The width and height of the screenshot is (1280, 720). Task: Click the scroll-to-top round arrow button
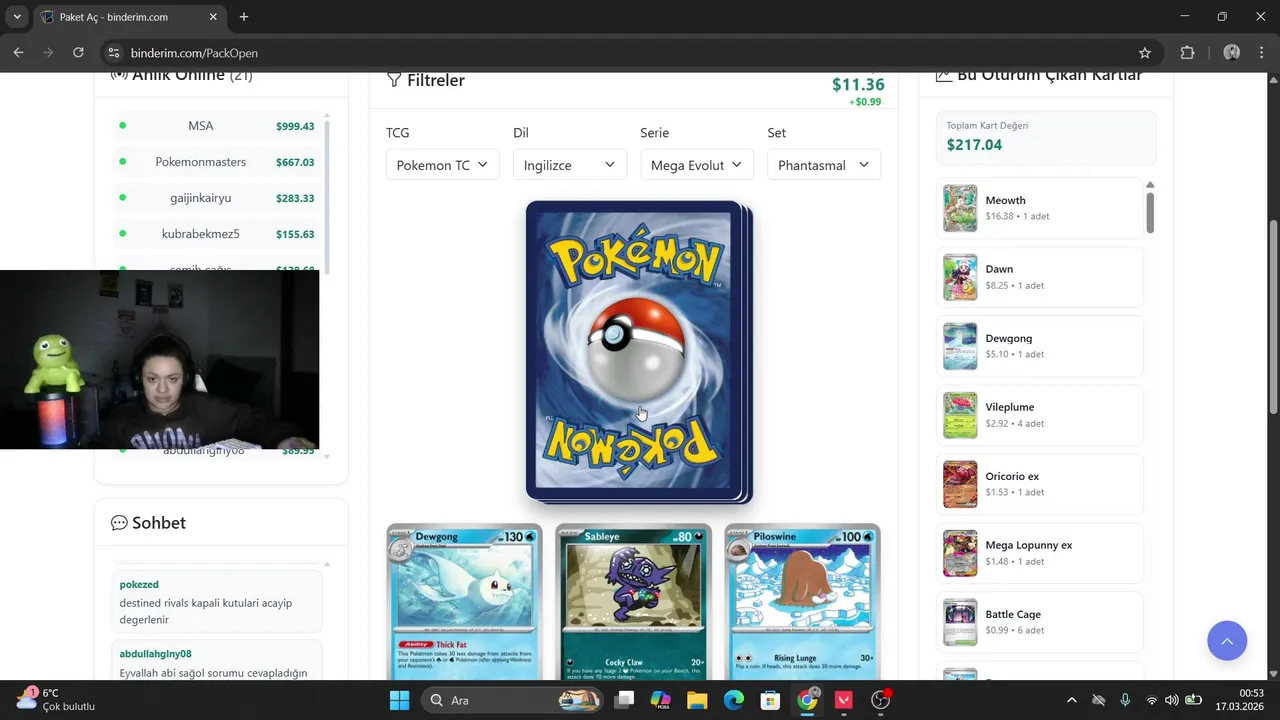[x=1226, y=640]
